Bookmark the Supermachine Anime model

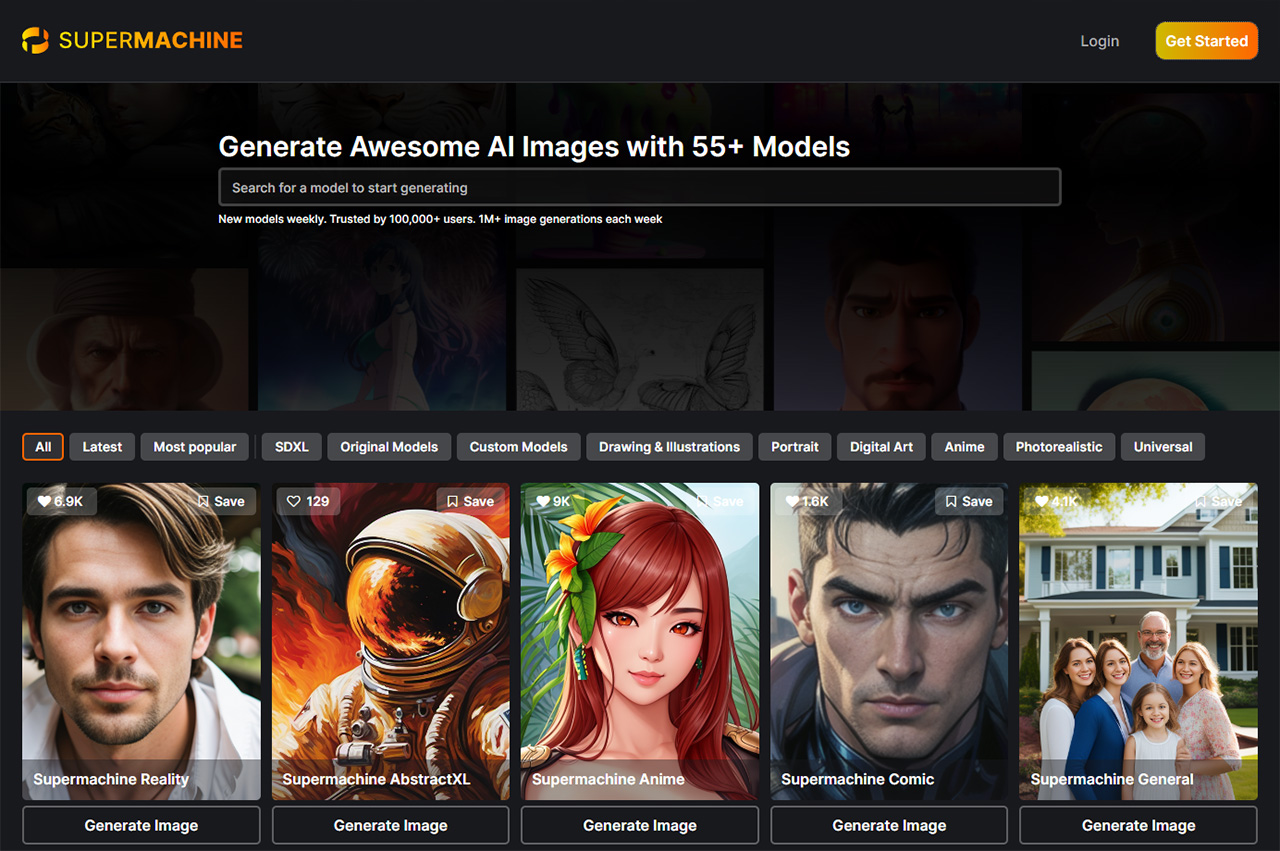click(x=719, y=501)
